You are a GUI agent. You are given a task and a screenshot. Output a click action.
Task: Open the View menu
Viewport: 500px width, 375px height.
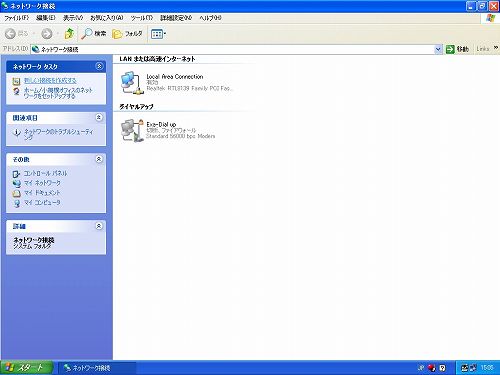tap(73, 18)
